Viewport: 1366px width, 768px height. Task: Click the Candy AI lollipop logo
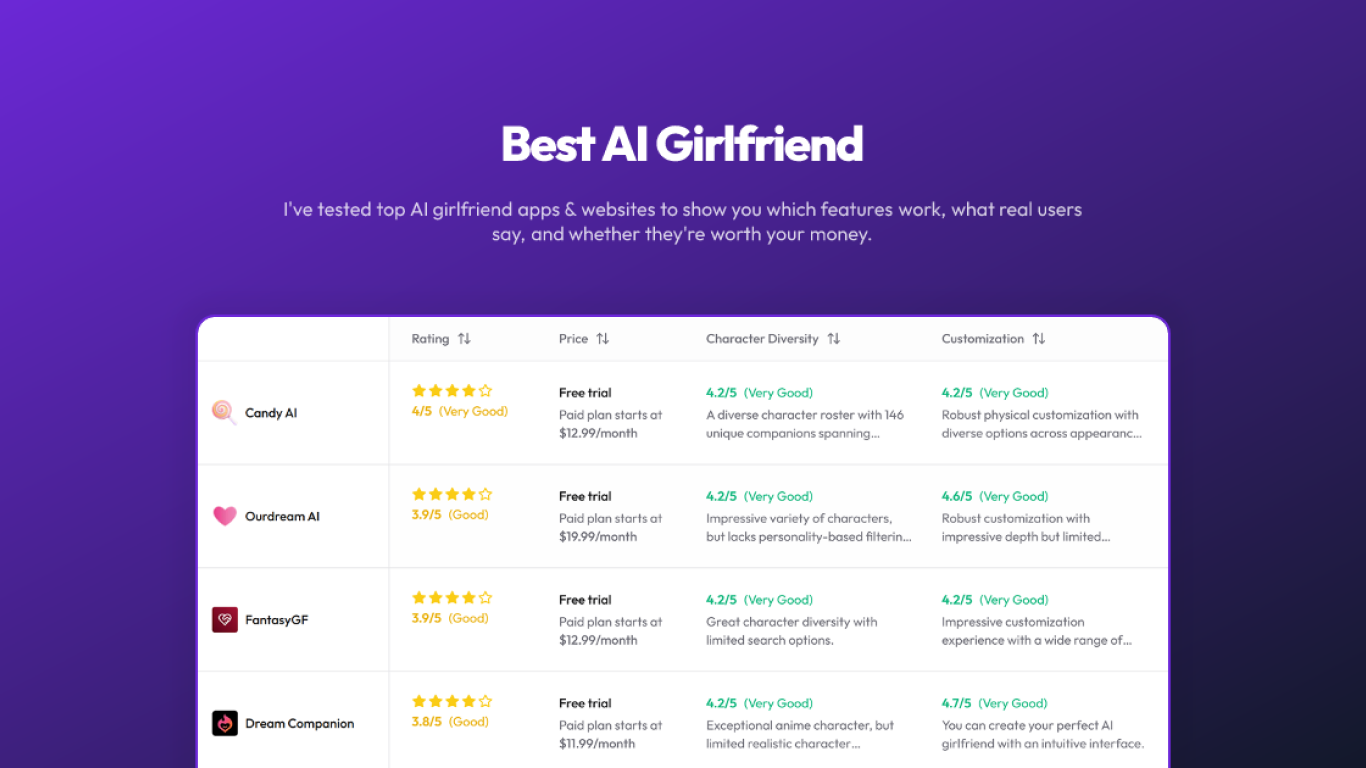[224, 413]
